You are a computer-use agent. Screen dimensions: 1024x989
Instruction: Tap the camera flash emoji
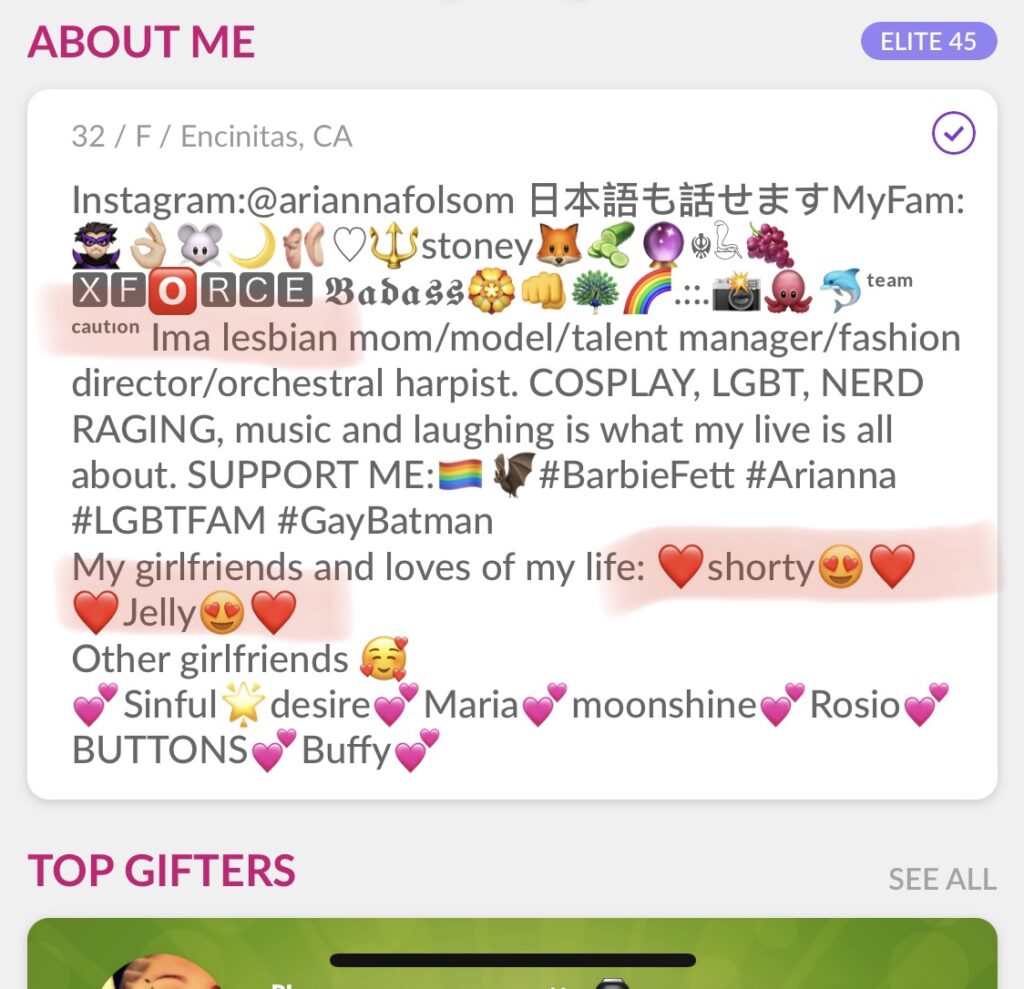tap(737, 291)
